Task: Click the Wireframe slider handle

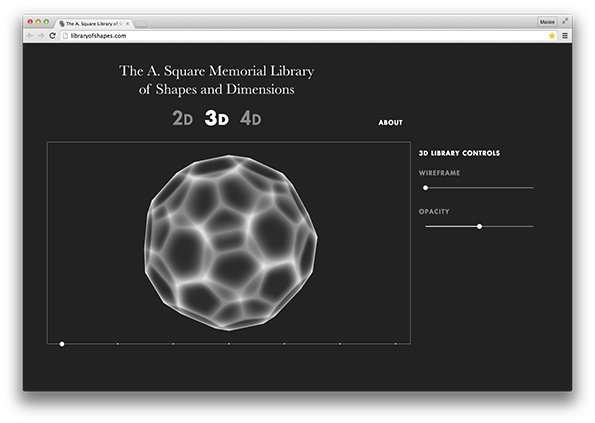Action: pos(425,188)
